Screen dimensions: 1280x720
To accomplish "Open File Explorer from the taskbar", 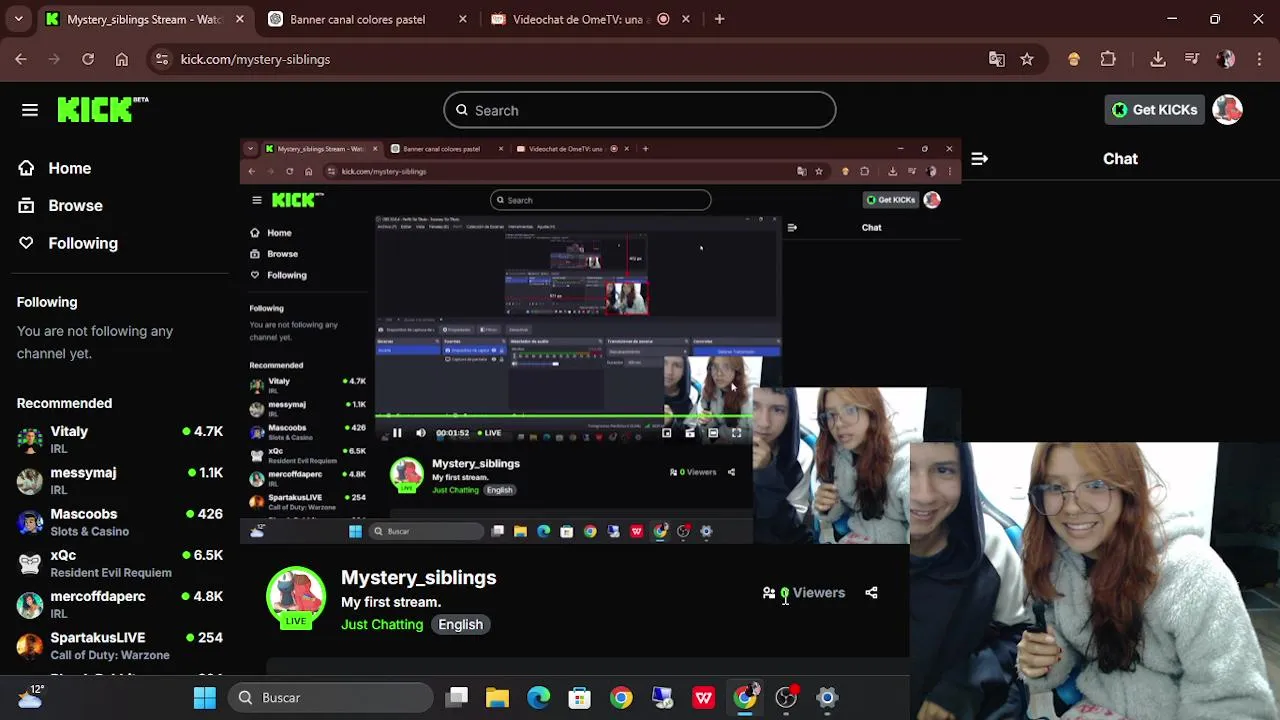I will click(x=497, y=697).
